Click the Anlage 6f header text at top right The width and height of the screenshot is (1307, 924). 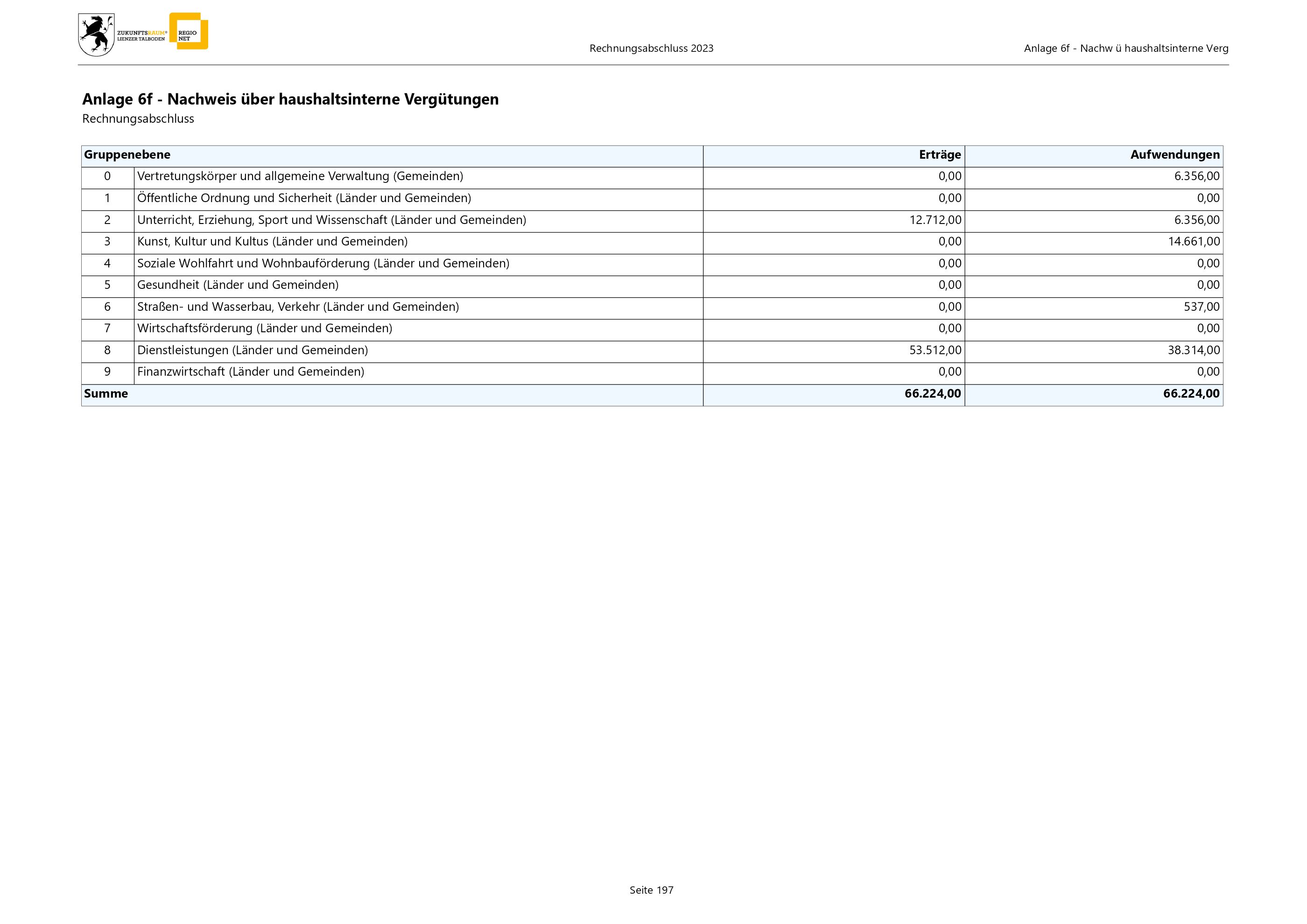(x=1125, y=49)
